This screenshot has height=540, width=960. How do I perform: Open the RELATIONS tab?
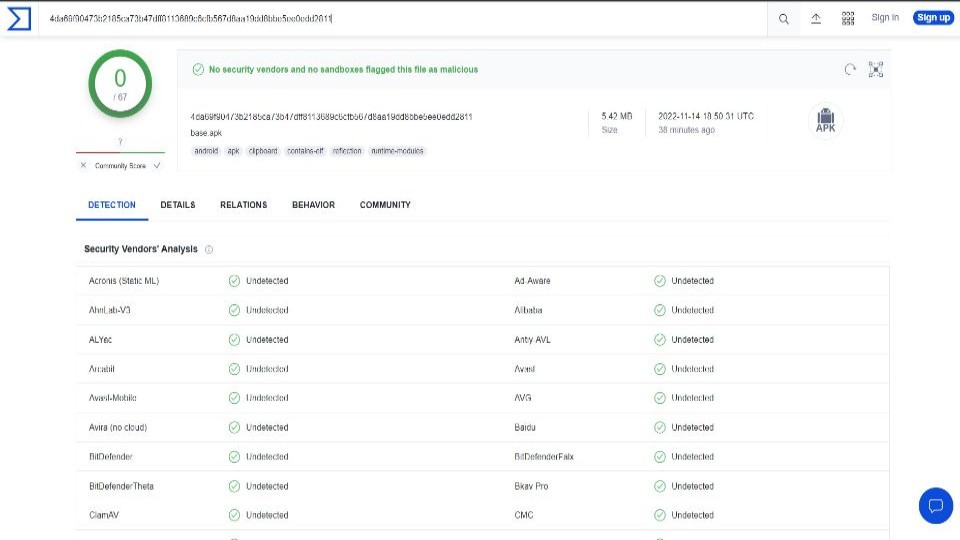(244, 205)
